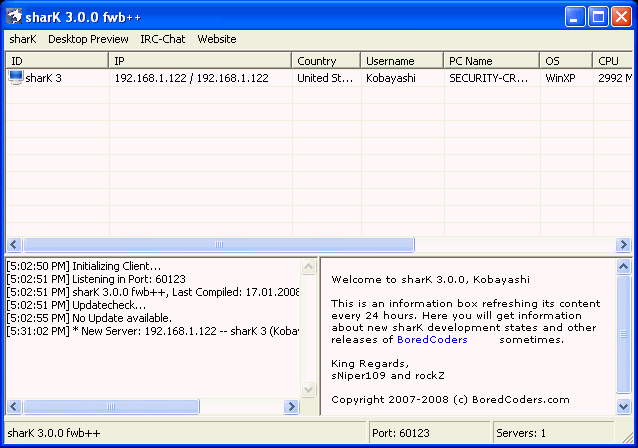Viewport: 638px width, 448px height.
Task: Open the sharK menu
Action: tap(22, 39)
